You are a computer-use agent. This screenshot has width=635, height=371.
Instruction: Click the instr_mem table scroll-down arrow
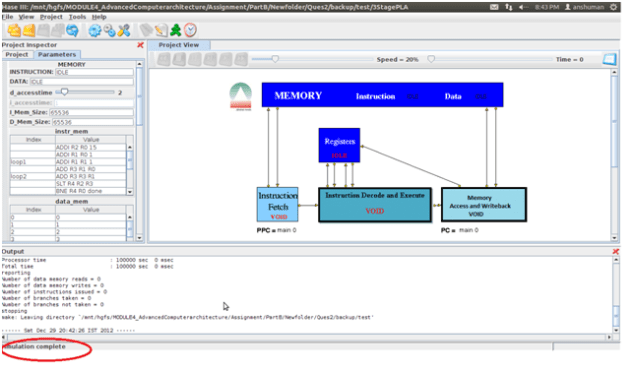tap(130, 192)
